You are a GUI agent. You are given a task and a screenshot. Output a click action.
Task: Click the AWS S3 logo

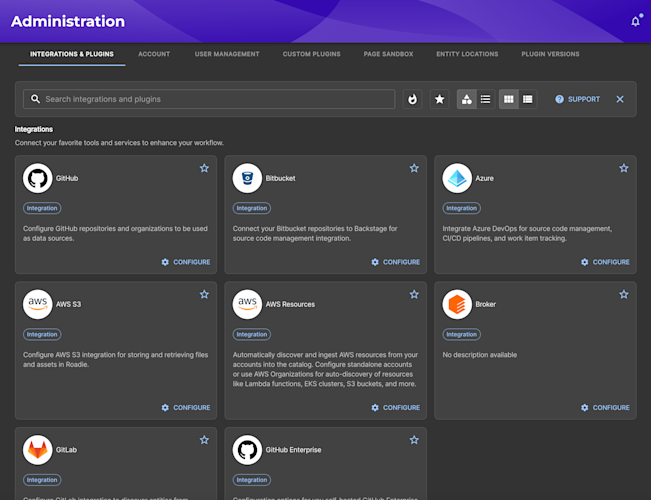point(37,304)
